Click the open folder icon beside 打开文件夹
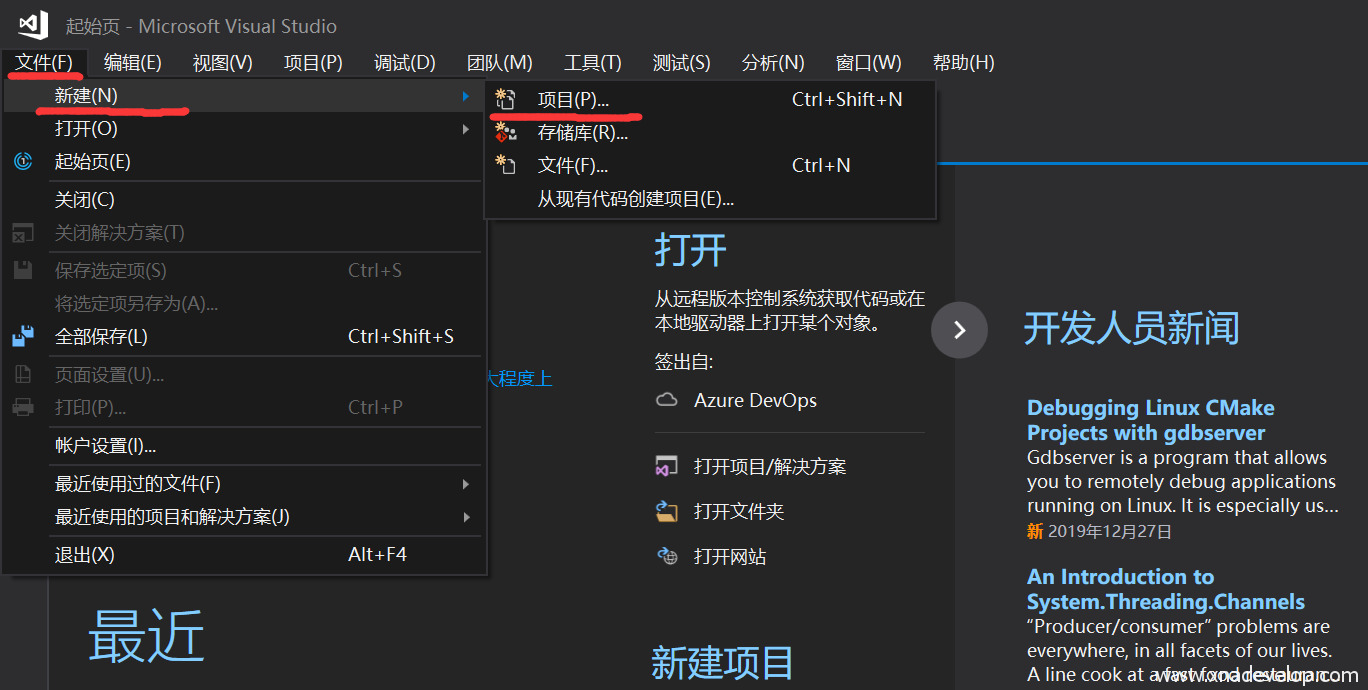 coord(667,512)
